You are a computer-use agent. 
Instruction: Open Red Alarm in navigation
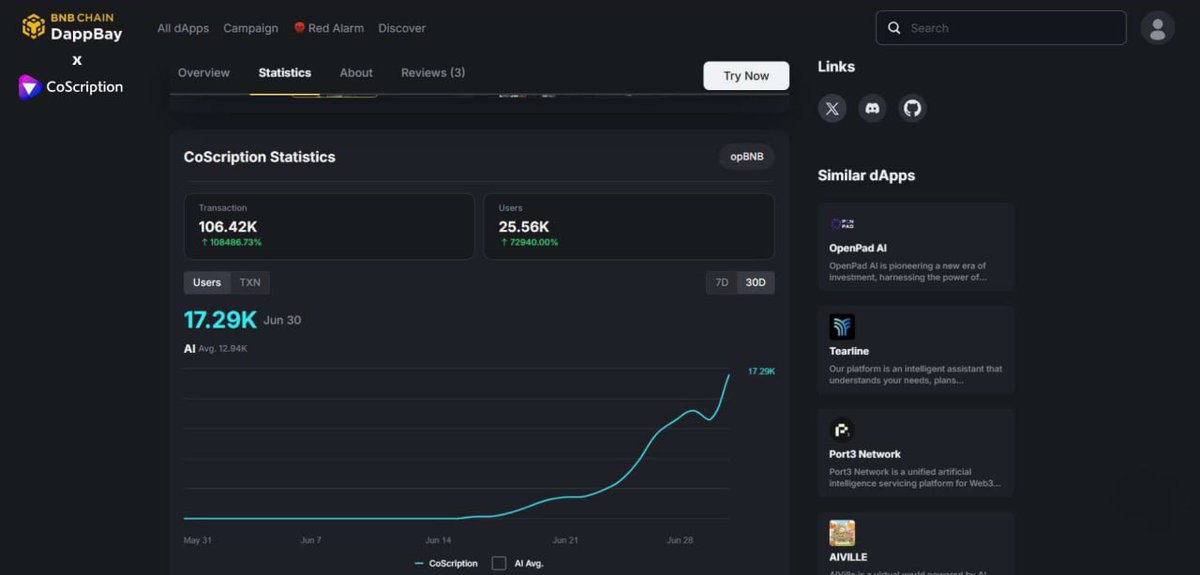click(336, 28)
